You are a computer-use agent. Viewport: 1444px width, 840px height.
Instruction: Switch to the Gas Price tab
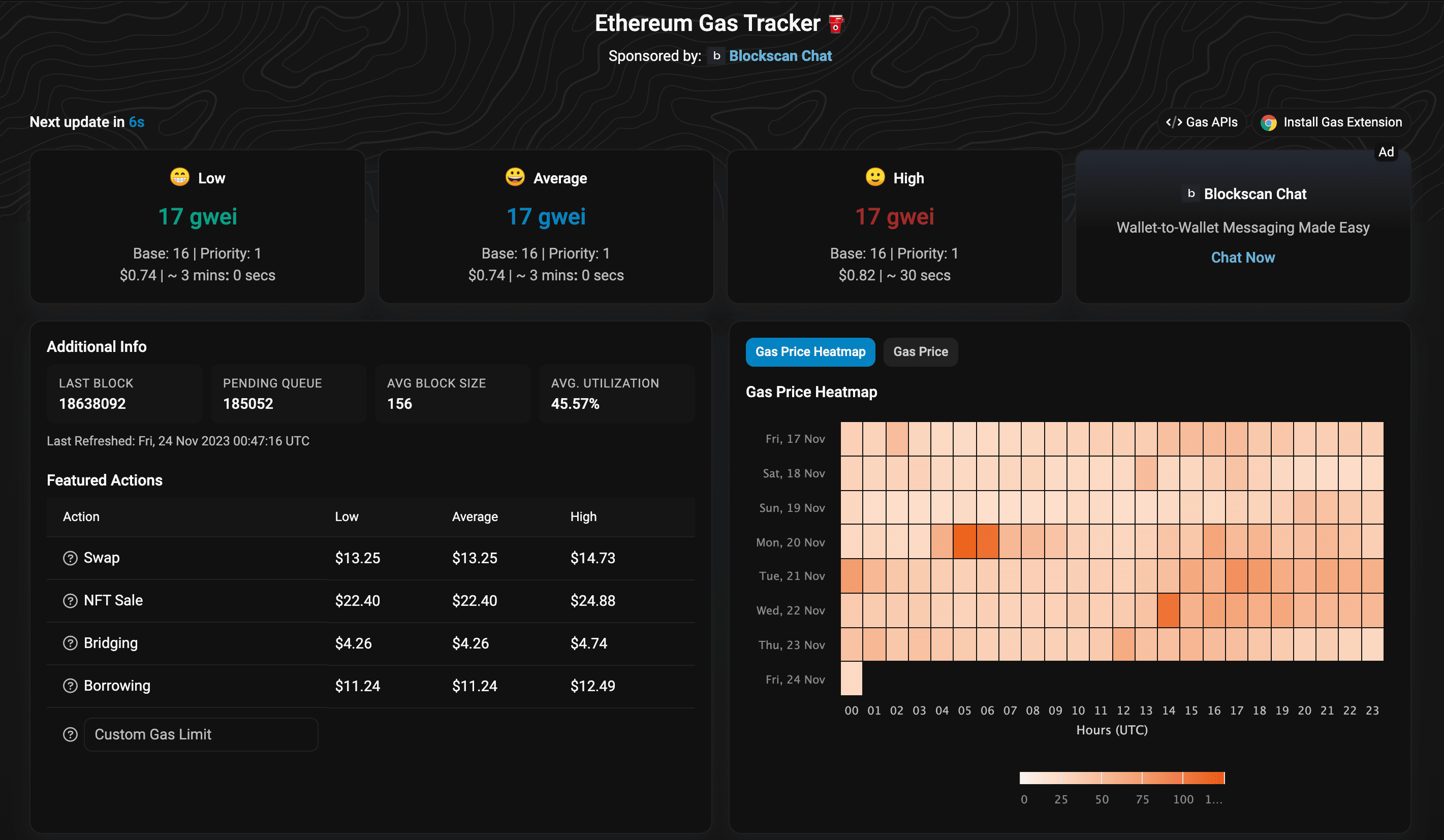pyautogui.click(x=920, y=351)
